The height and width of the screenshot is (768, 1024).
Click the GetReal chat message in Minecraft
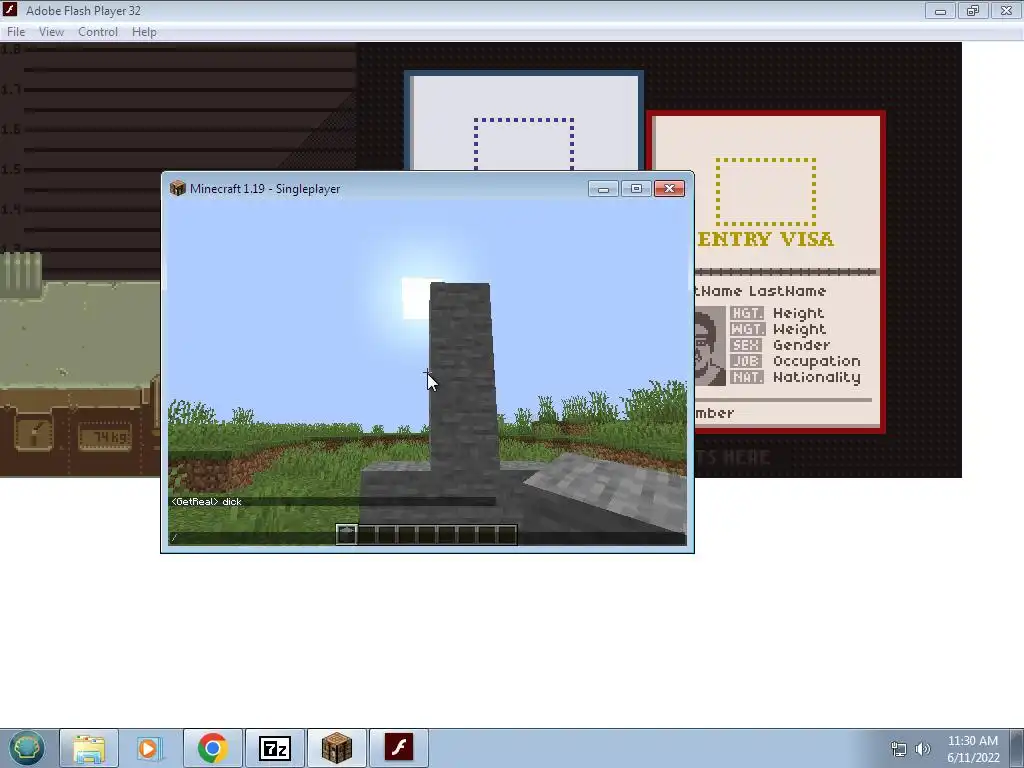pyautogui.click(x=206, y=502)
